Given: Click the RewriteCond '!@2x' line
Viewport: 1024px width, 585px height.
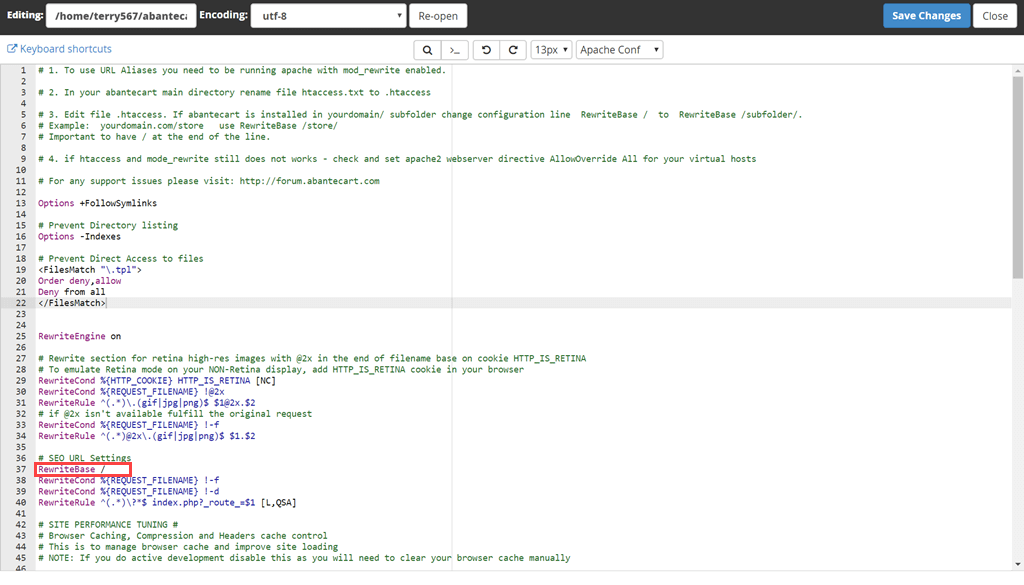Looking at the screenshot, I should pyautogui.click(x=131, y=392).
